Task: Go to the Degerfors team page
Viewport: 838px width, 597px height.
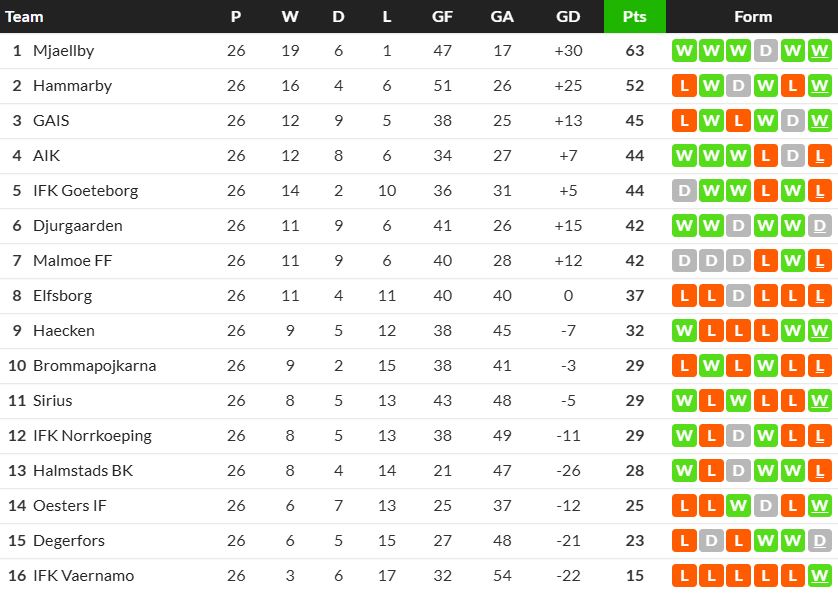Action: click(68, 541)
